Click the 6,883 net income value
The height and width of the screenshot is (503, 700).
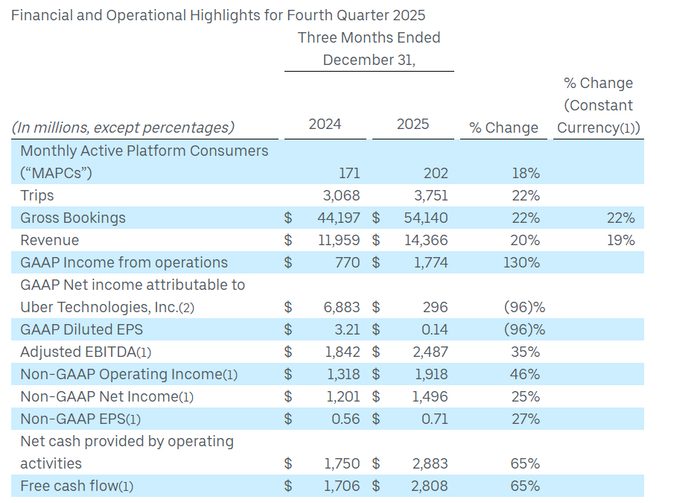pos(342,307)
